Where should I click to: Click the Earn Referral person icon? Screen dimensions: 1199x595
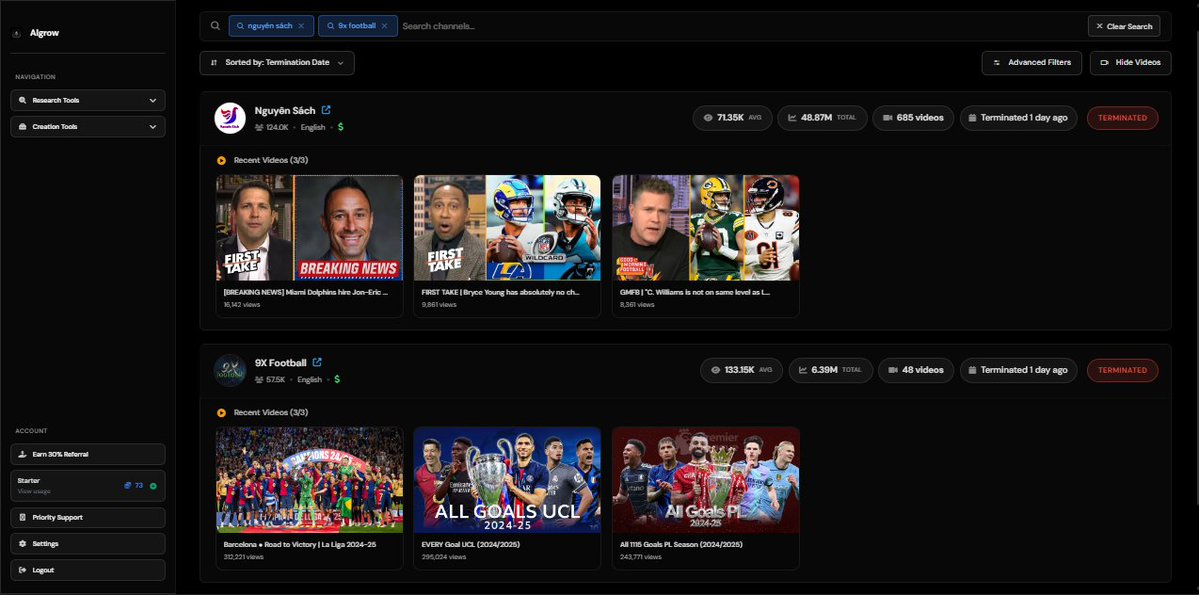click(22, 454)
